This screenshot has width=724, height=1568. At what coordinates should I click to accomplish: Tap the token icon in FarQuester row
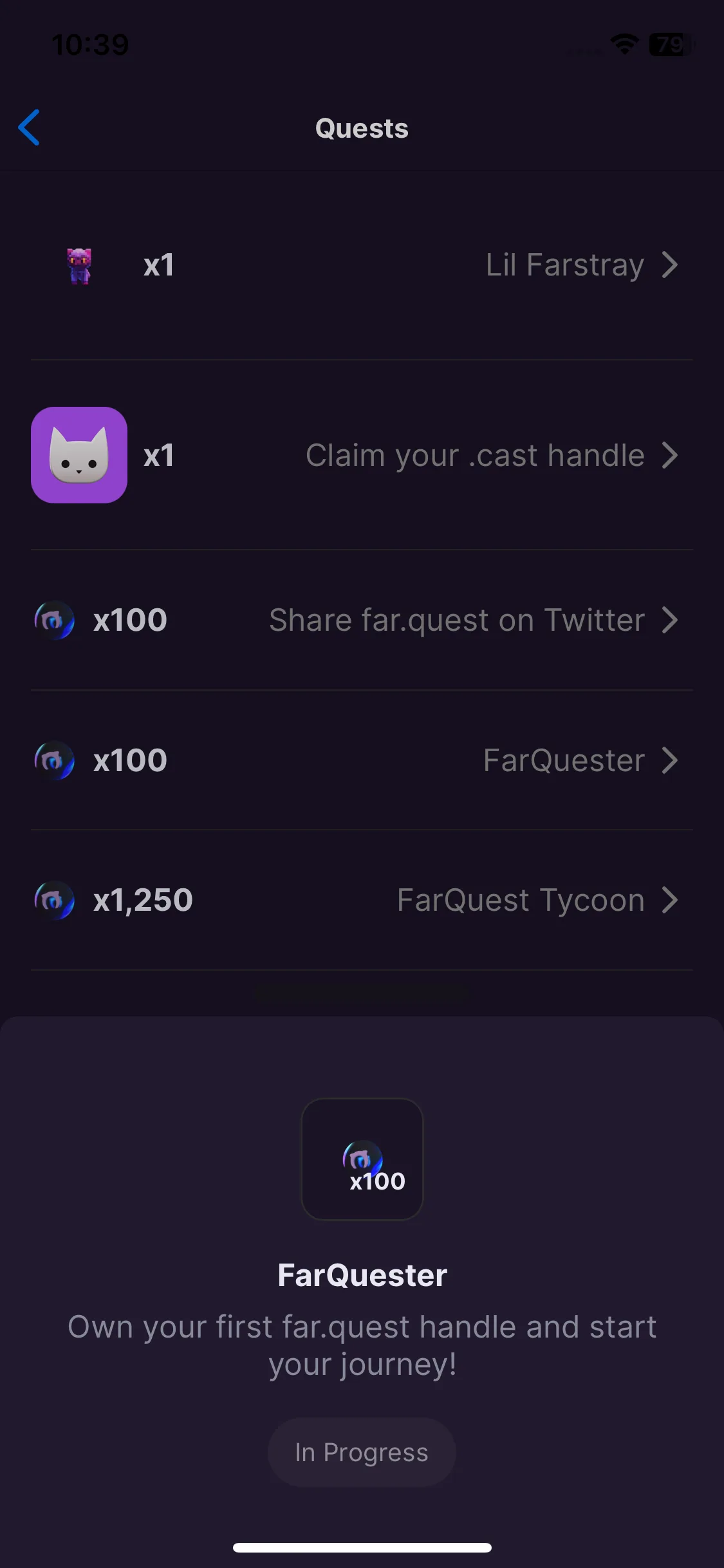coord(54,760)
